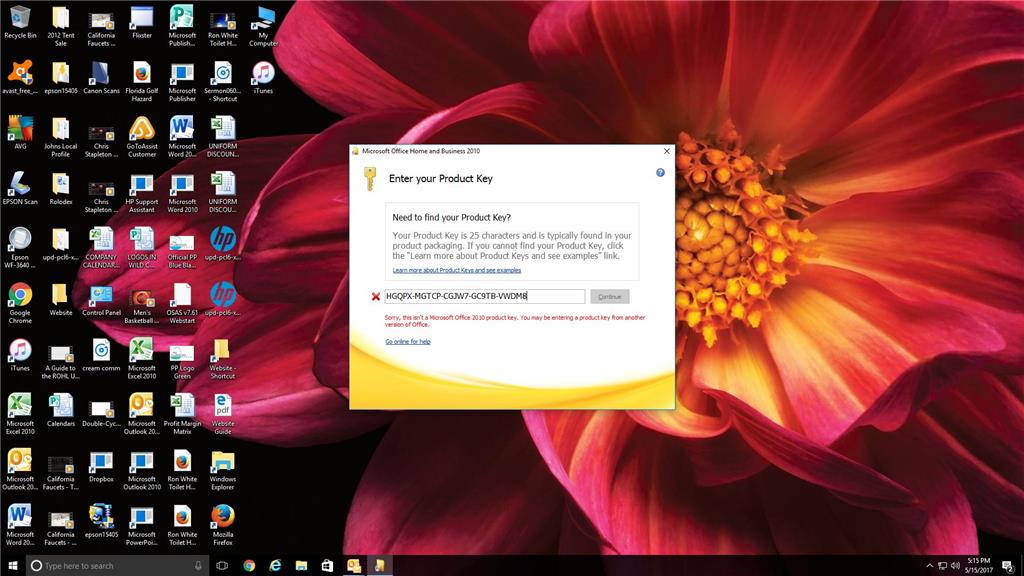Open the Control Panel desktop icon
The width and height of the screenshot is (1024, 576).
101,300
